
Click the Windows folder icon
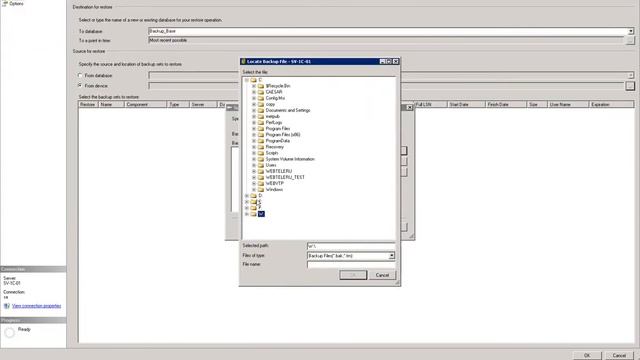click(x=261, y=190)
